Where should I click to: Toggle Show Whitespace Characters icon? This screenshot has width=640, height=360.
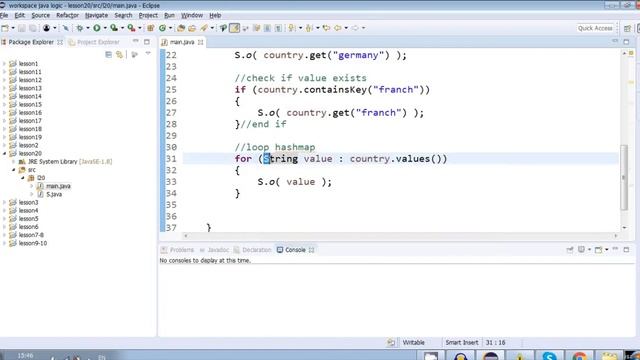click(278, 28)
